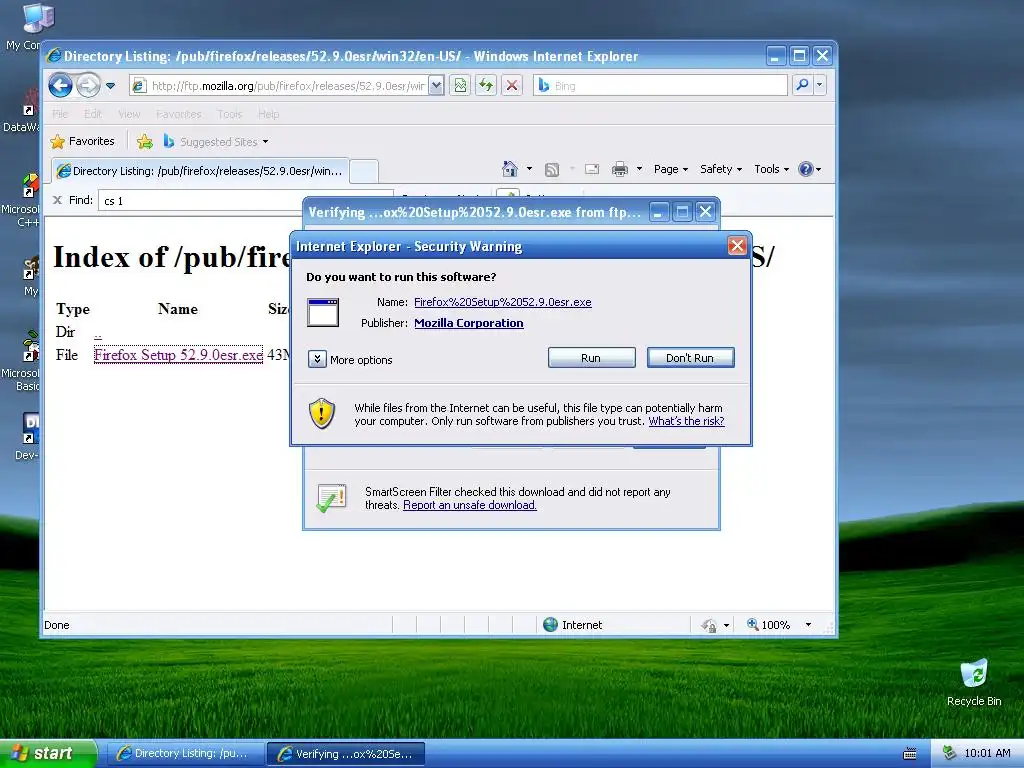Viewport: 1024px width, 768px height.
Task: Click the Internet zone globe icon
Action: (x=551, y=624)
